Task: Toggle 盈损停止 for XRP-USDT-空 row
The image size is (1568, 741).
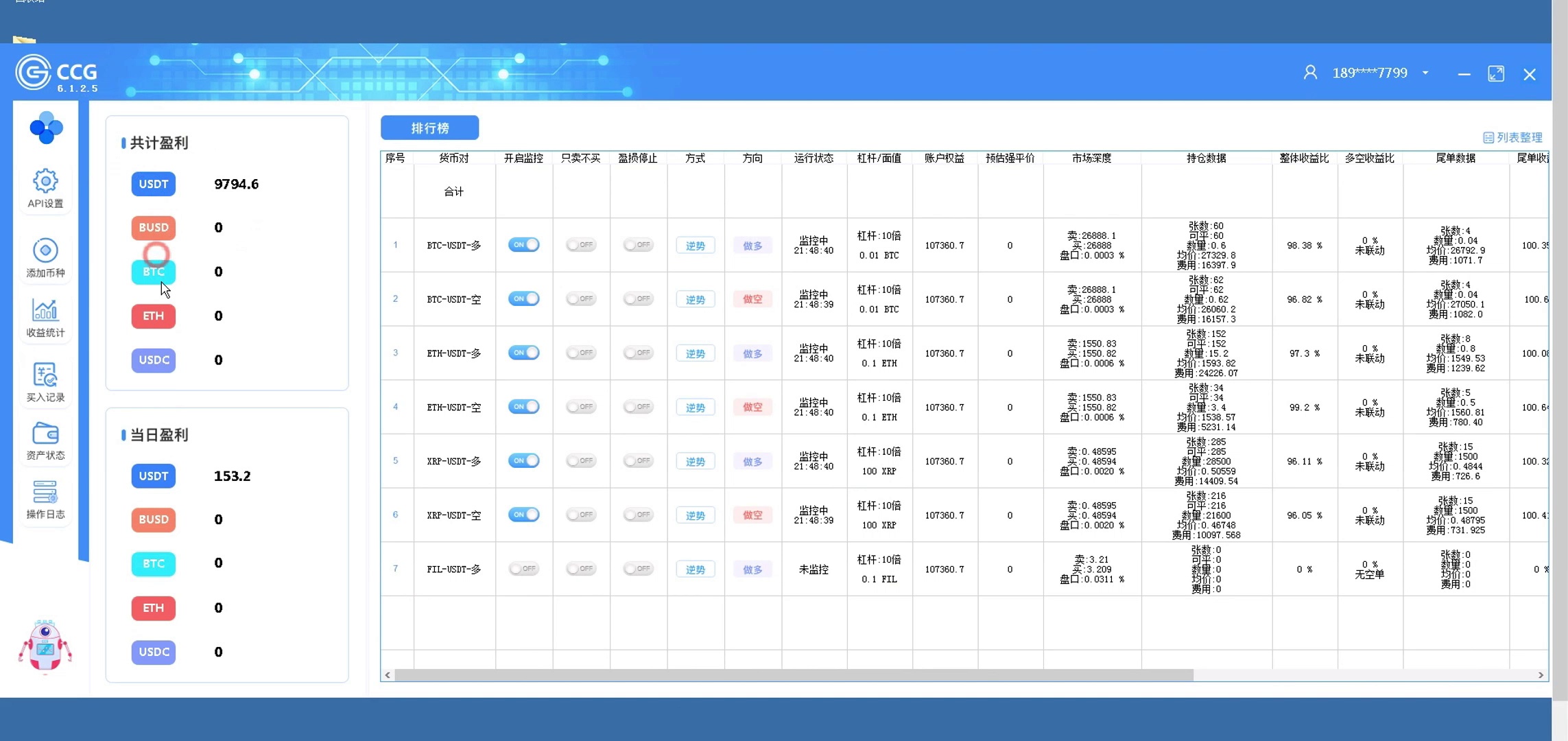Action: point(638,515)
